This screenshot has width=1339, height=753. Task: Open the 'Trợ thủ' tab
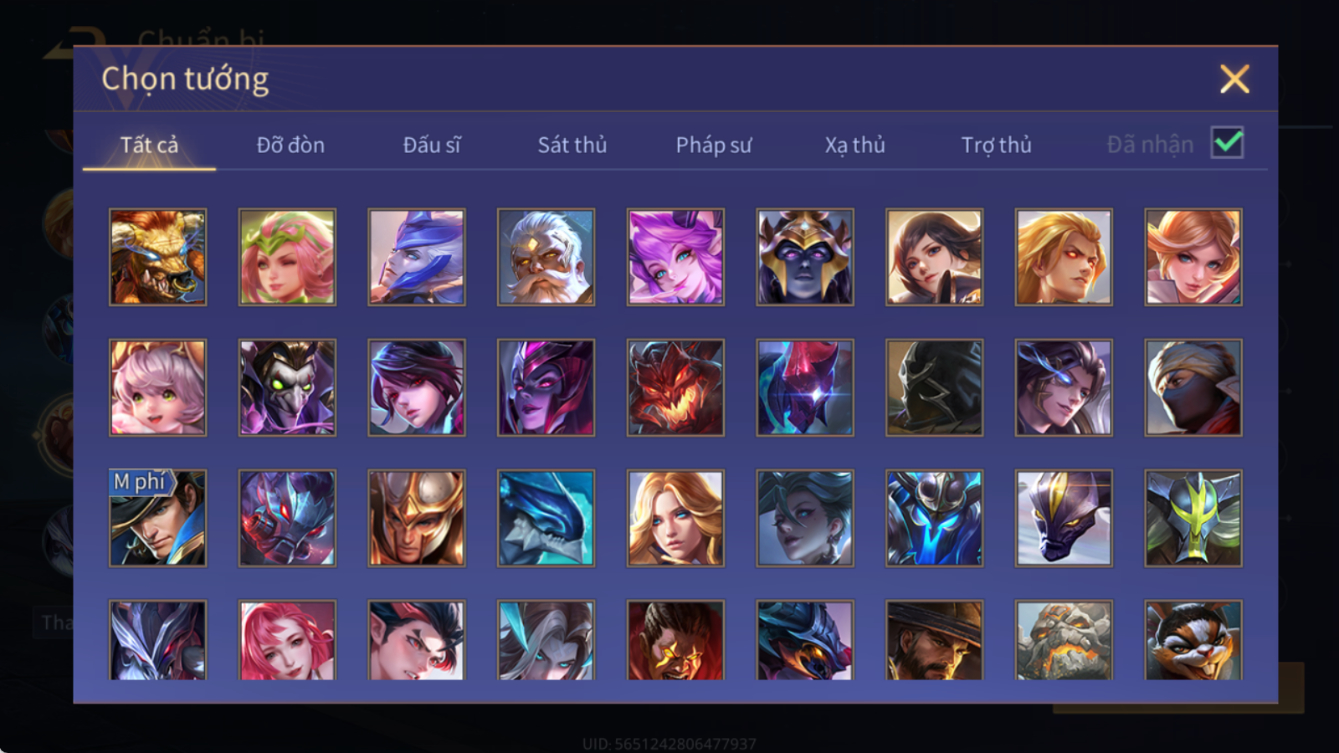click(x=996, y=145)
